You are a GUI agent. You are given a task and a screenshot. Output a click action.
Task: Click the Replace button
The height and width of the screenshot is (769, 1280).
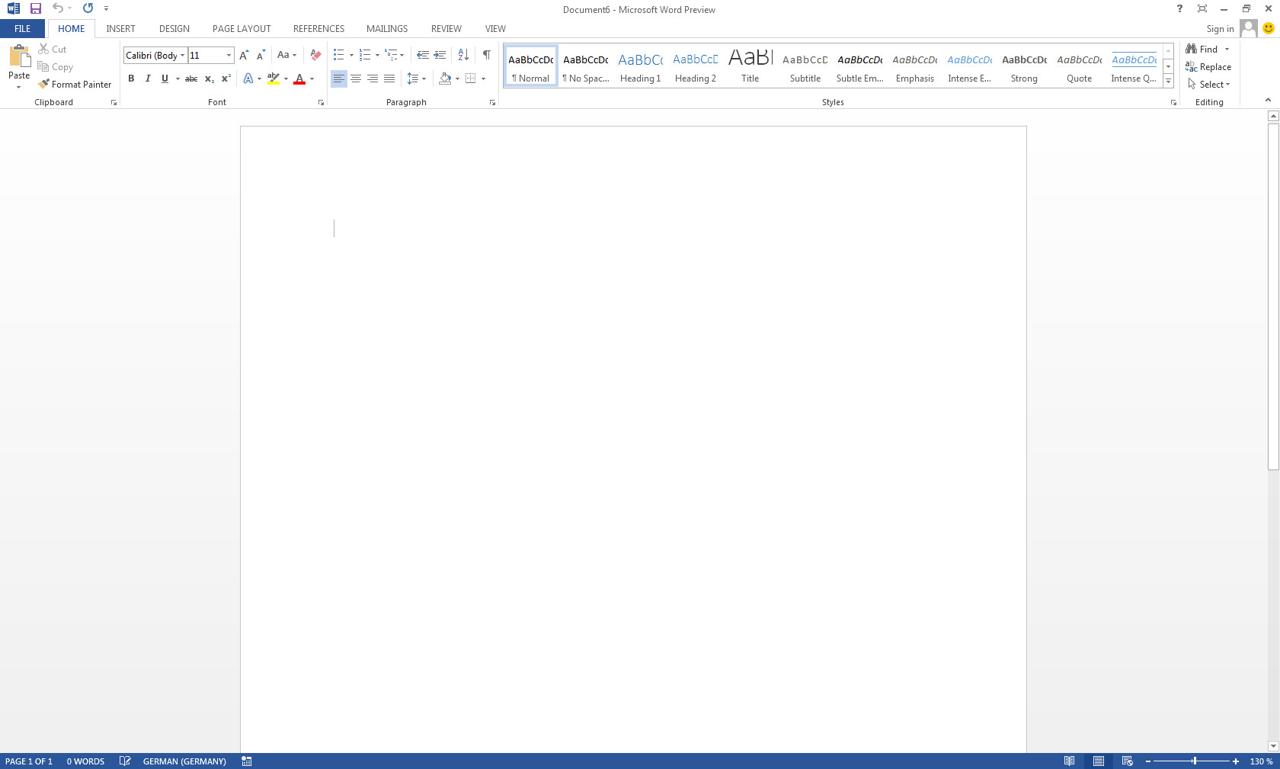point(1208,67)
